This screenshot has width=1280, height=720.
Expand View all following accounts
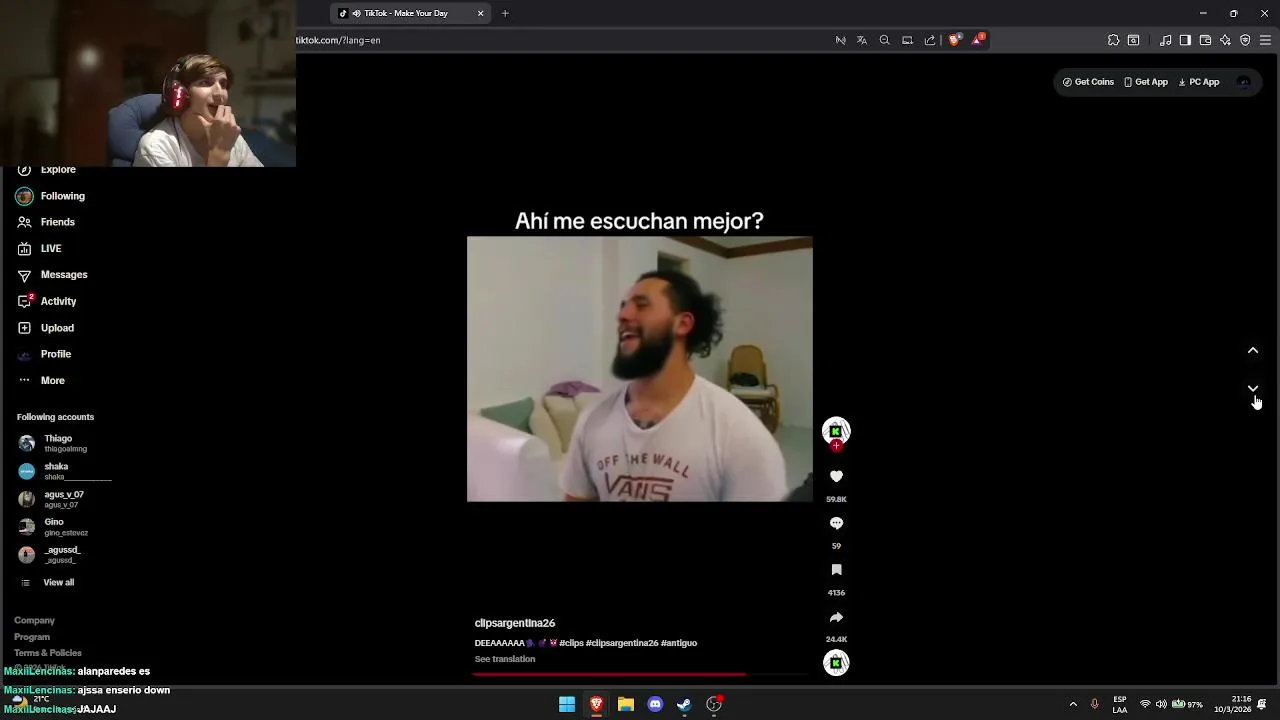pyautogui.click(x=47, y=582)
